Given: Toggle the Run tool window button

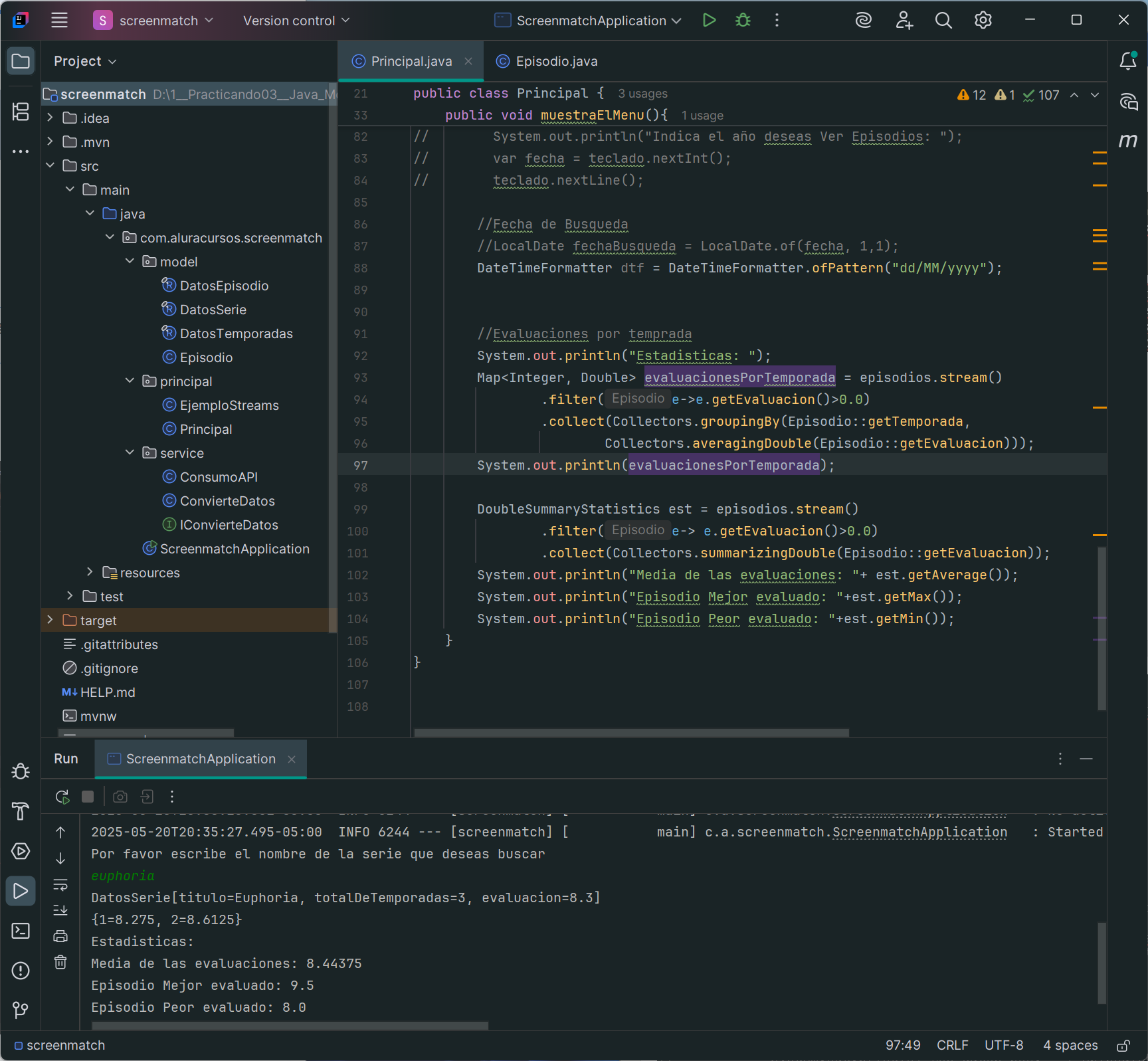Looking at the screenshot, I should tap(21, 891).
